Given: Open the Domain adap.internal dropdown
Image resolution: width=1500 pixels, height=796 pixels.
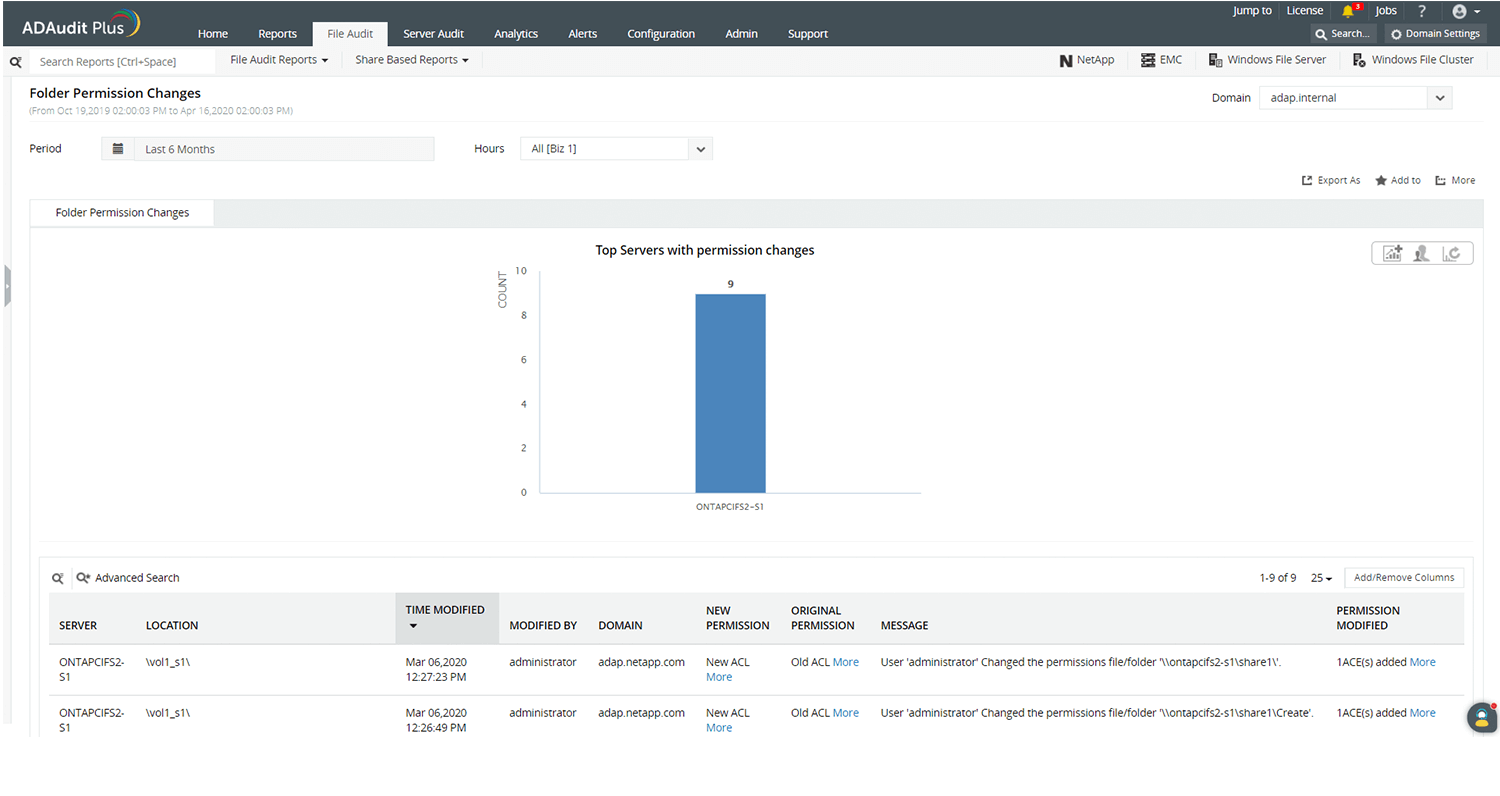Looking at the screenshot, I should coord(1355,98).
